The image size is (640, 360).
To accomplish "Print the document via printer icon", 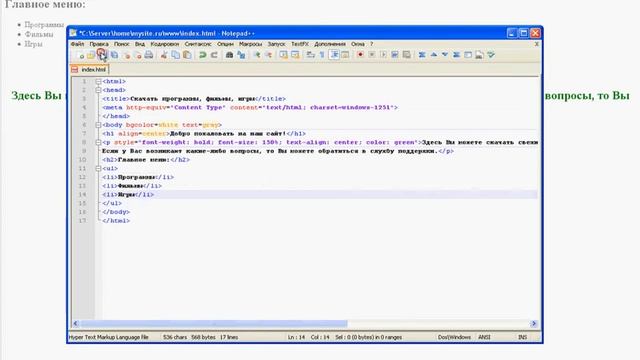I will pos(149,55).
